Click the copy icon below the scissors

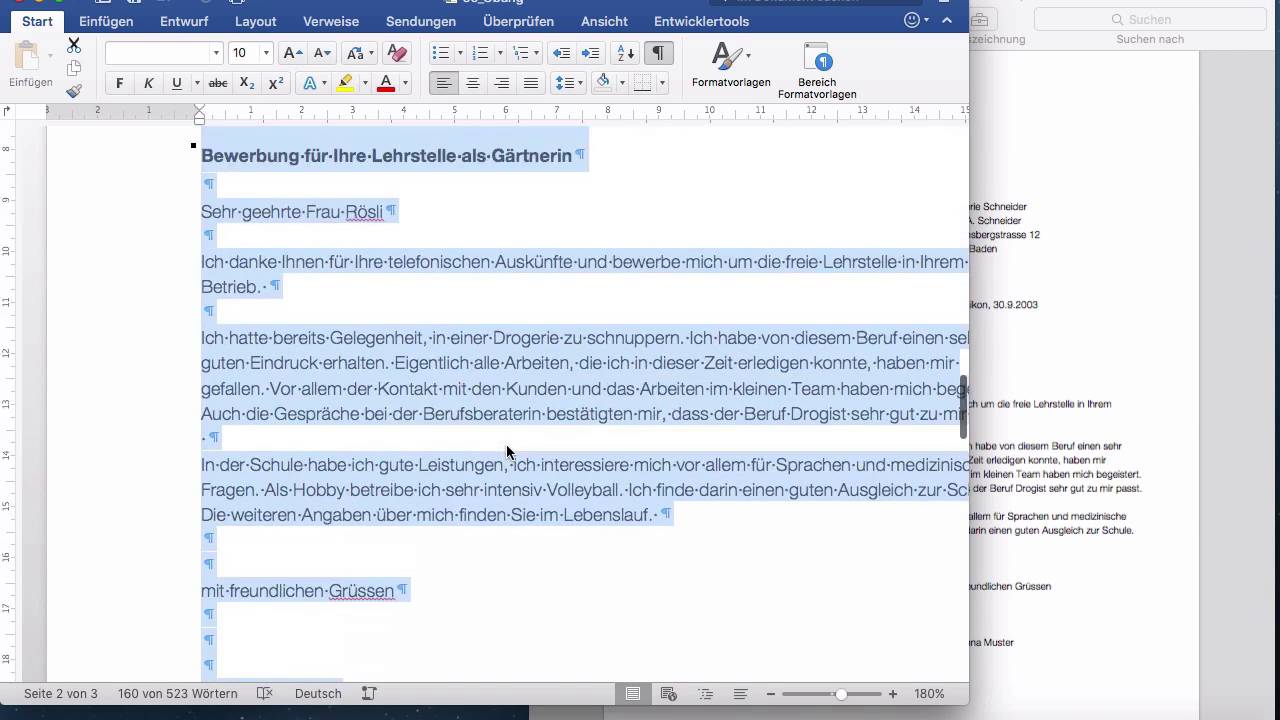(74, 68)
